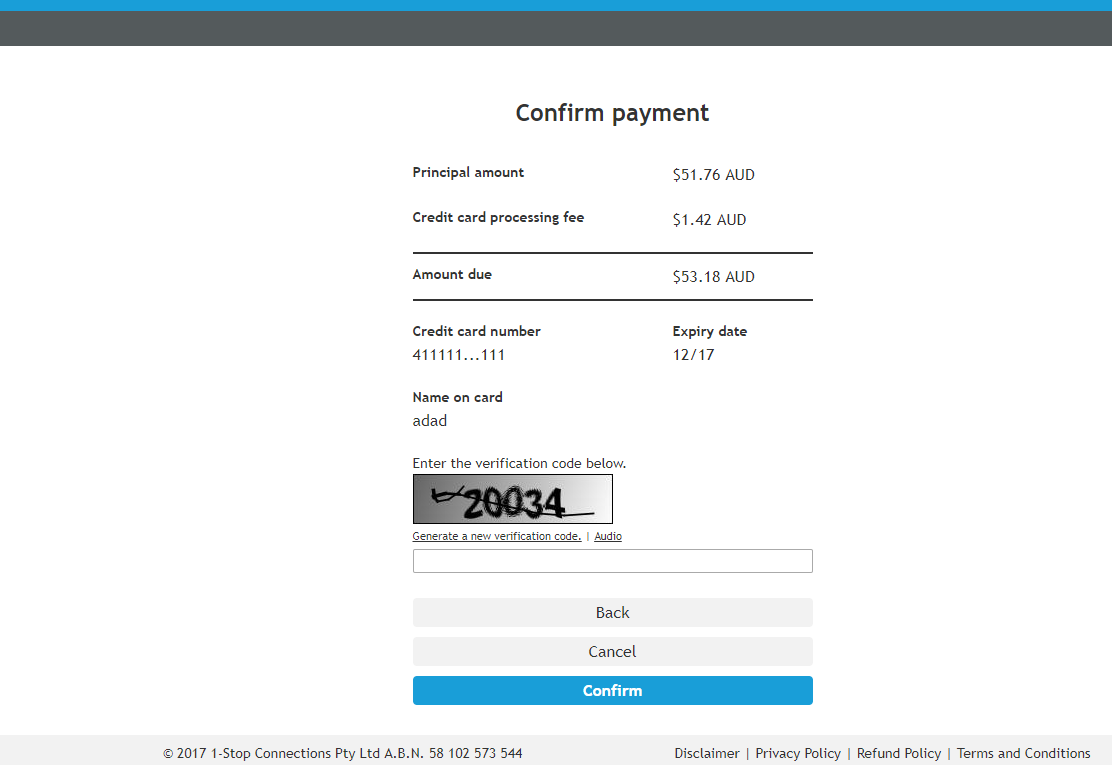Image resolution: width=1112 pixels, height=765 pixels.
Task: Select the expiry date 12/17
Action: [x=693, y=354]
